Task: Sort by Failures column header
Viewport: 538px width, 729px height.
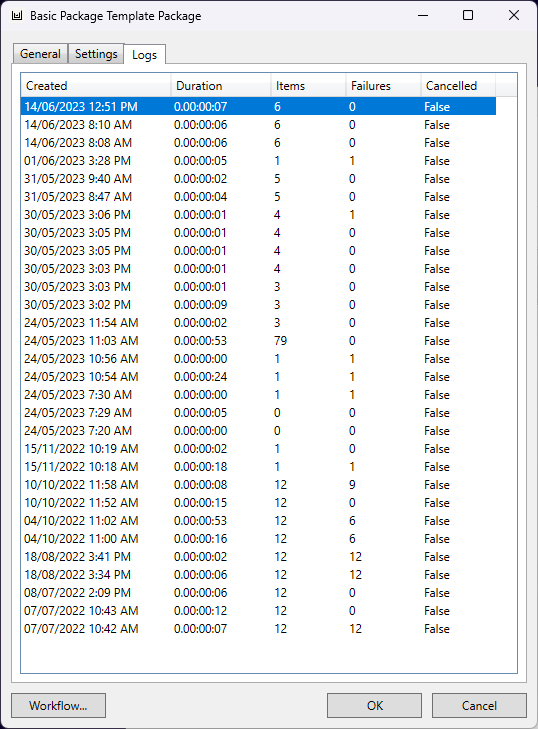Action: point(384,86)
